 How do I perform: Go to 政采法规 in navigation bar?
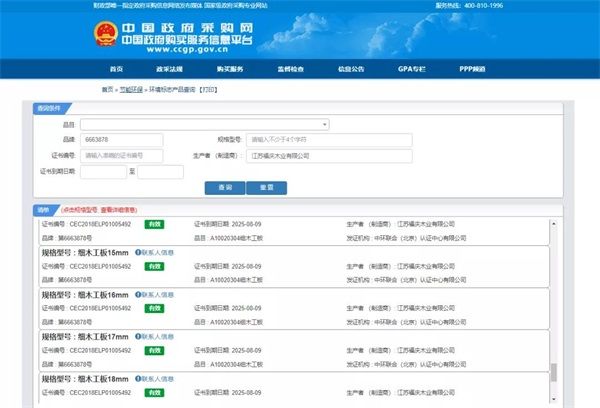[x=171, y=70]
